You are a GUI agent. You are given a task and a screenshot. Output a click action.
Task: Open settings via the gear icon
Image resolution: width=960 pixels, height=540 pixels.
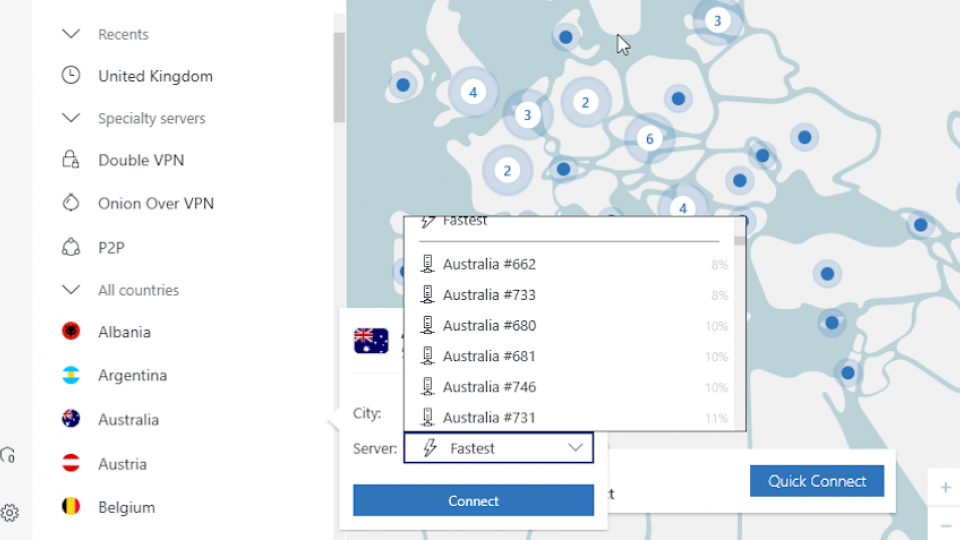[10, 512]
